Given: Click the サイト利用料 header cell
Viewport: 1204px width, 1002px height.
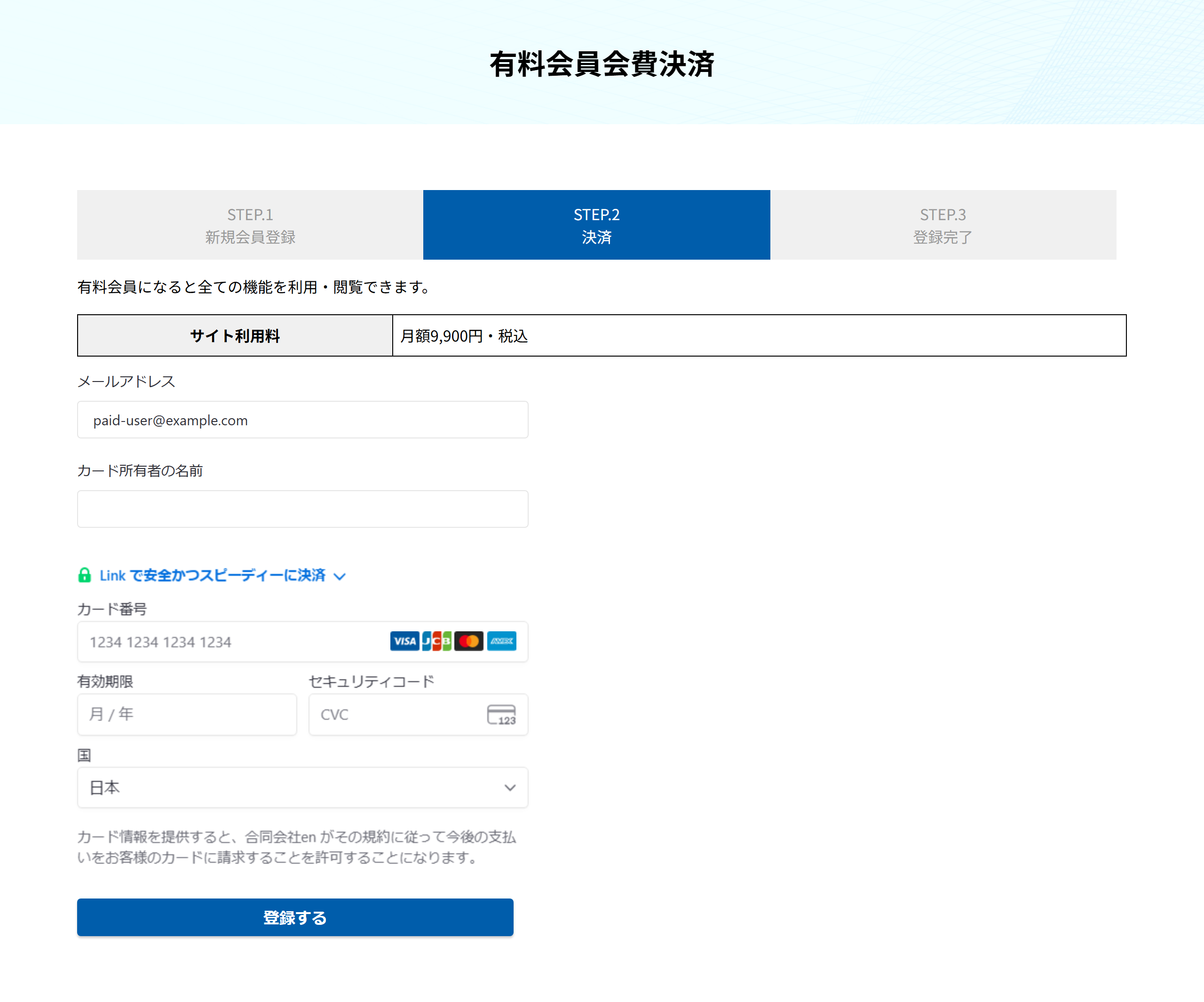Looking at the screenshot, I should click(x=235, y=335).
